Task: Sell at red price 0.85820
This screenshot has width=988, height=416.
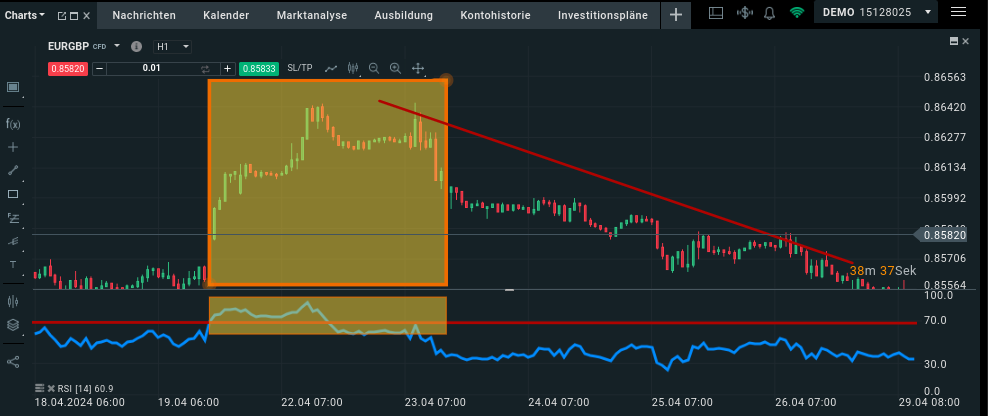Action: [68, 69]
